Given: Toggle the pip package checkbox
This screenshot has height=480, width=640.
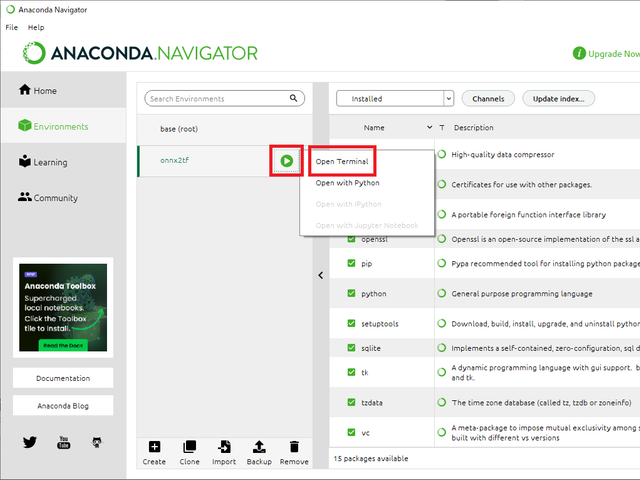Looking at the screenshot, I should [351, 263].
